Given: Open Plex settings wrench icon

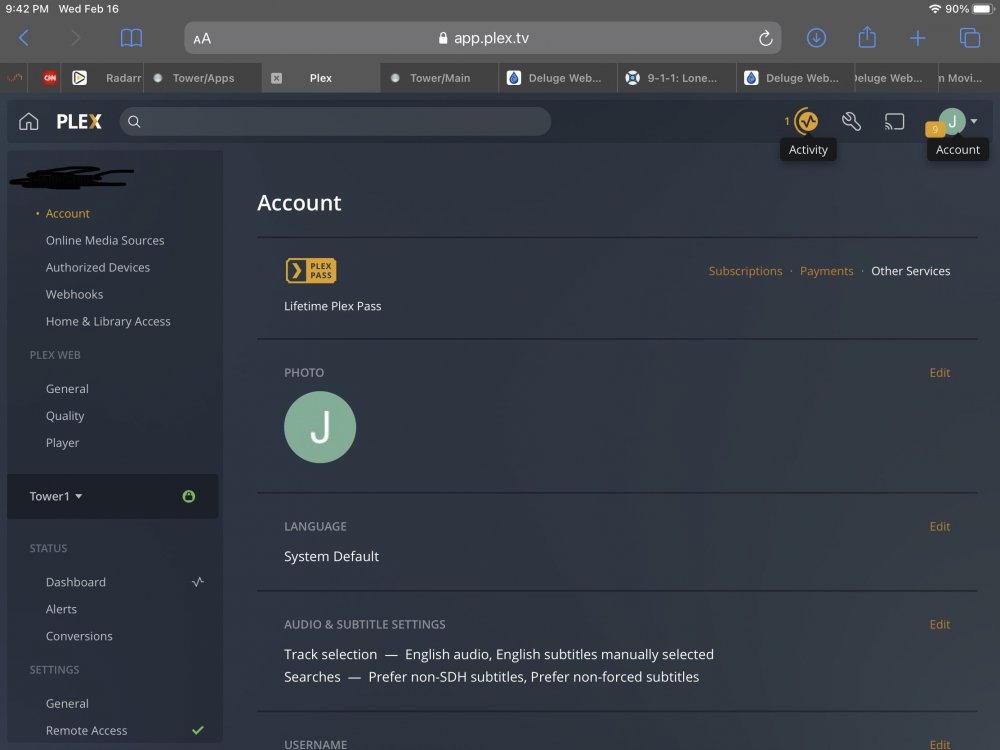Looking at the screenshot, I should click(851, 121).
